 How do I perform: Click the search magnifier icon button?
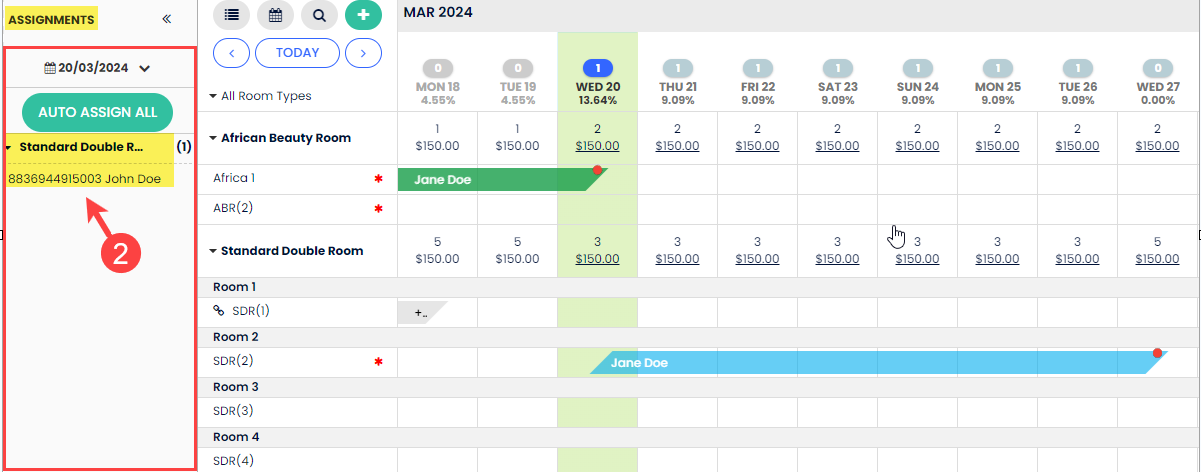pos(319,15)
